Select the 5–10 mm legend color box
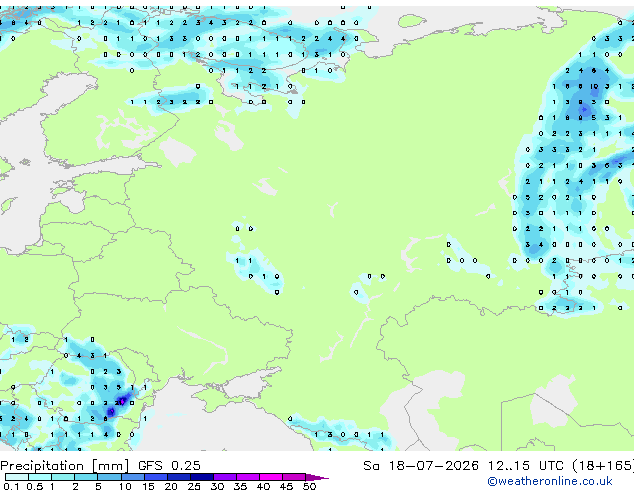 tap(109, 477)
